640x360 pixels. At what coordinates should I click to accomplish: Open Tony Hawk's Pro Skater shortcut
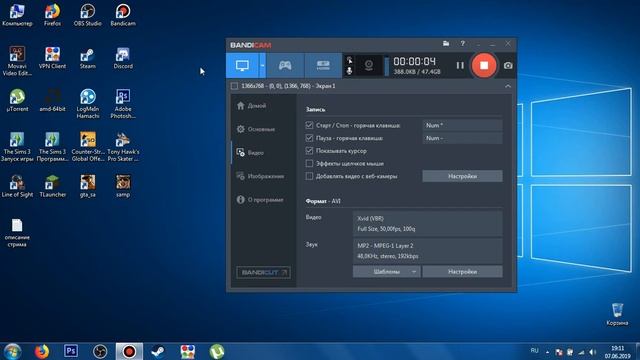tap(123, 147)
